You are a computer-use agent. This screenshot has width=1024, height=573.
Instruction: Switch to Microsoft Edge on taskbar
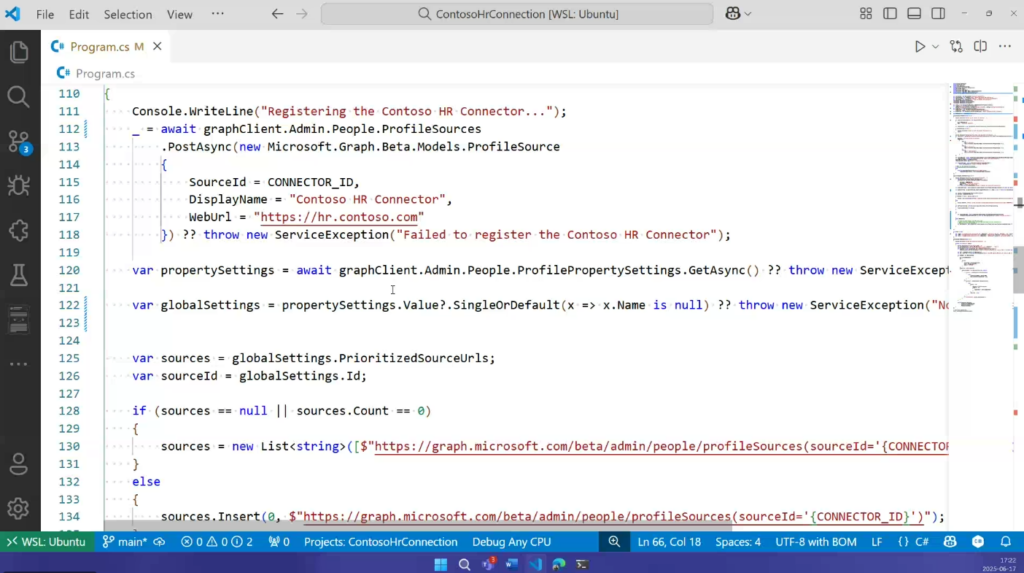558,564
